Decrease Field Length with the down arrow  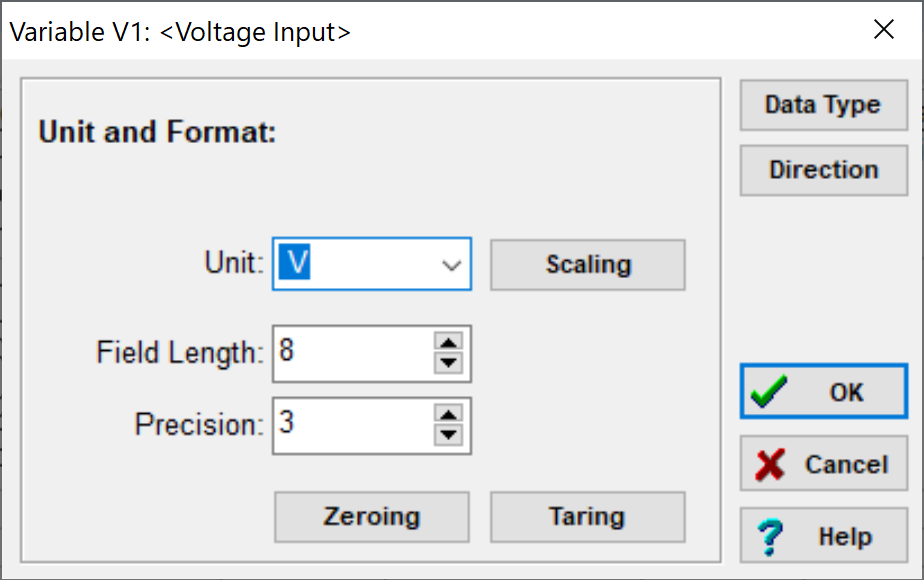tap(449, 362)
